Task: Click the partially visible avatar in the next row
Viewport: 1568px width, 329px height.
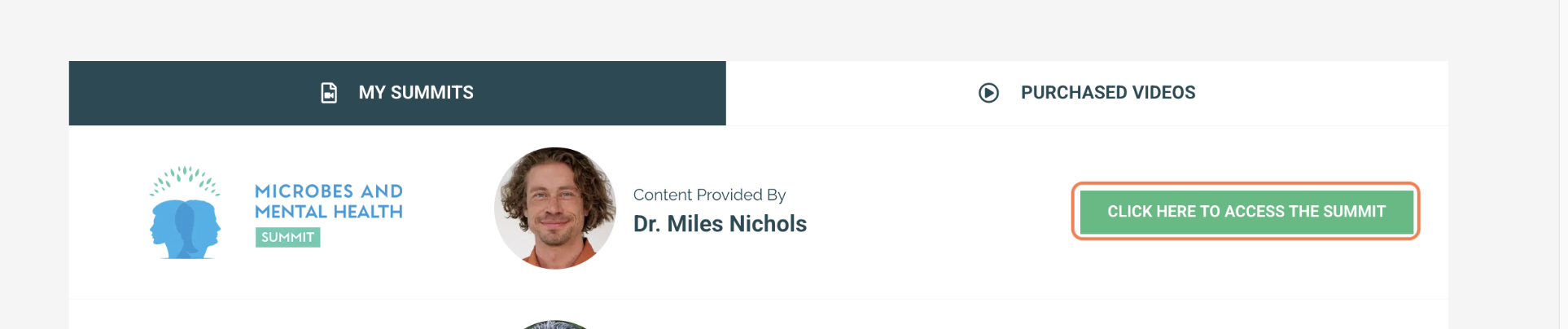Action: (555, 325)
